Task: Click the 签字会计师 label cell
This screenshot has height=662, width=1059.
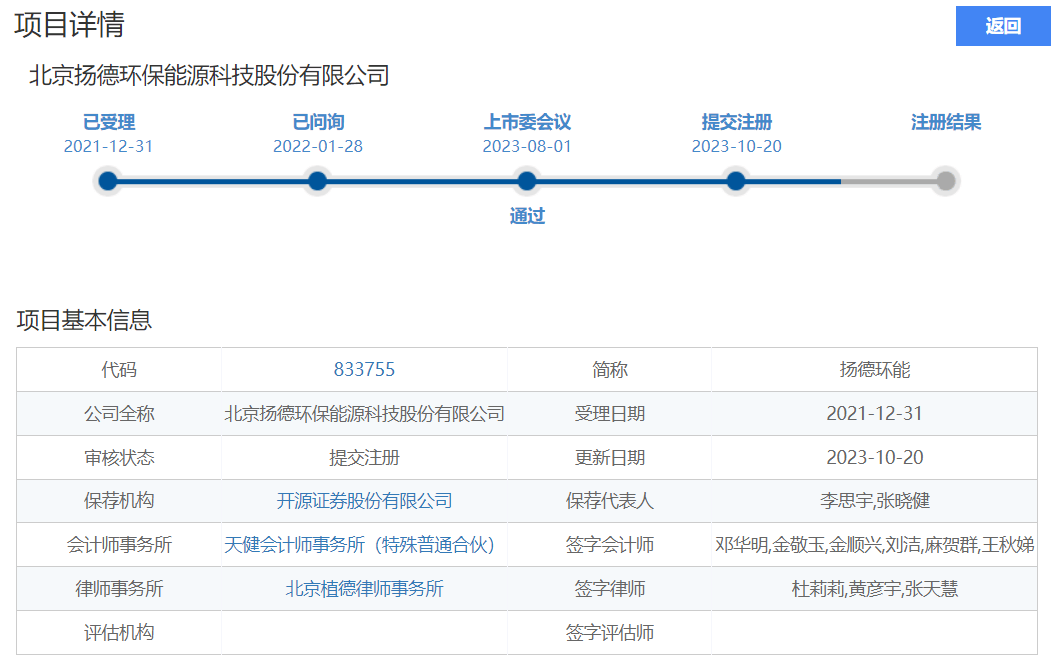Action: click(609, 544)
